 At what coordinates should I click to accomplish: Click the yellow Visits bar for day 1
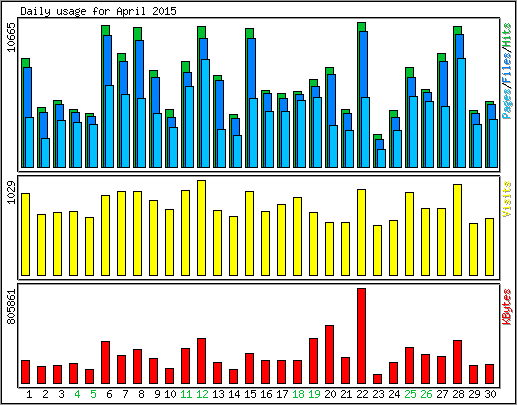(25, 234)
